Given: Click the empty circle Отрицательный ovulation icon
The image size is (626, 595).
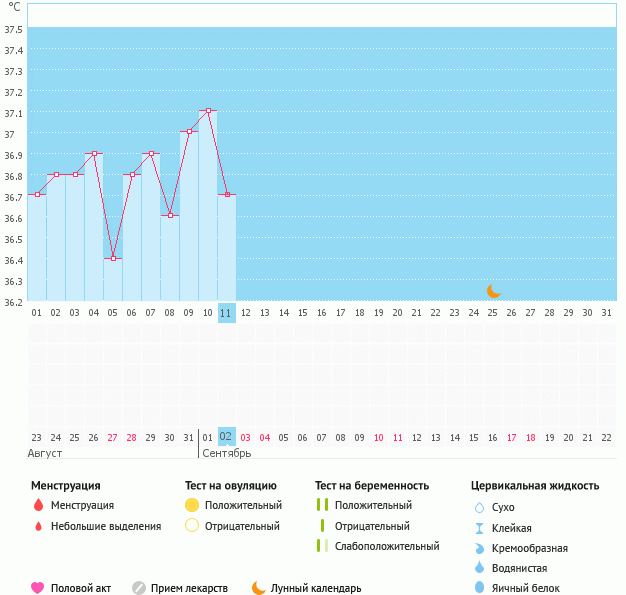Looking at the screenshot, I should coord(192,526).
